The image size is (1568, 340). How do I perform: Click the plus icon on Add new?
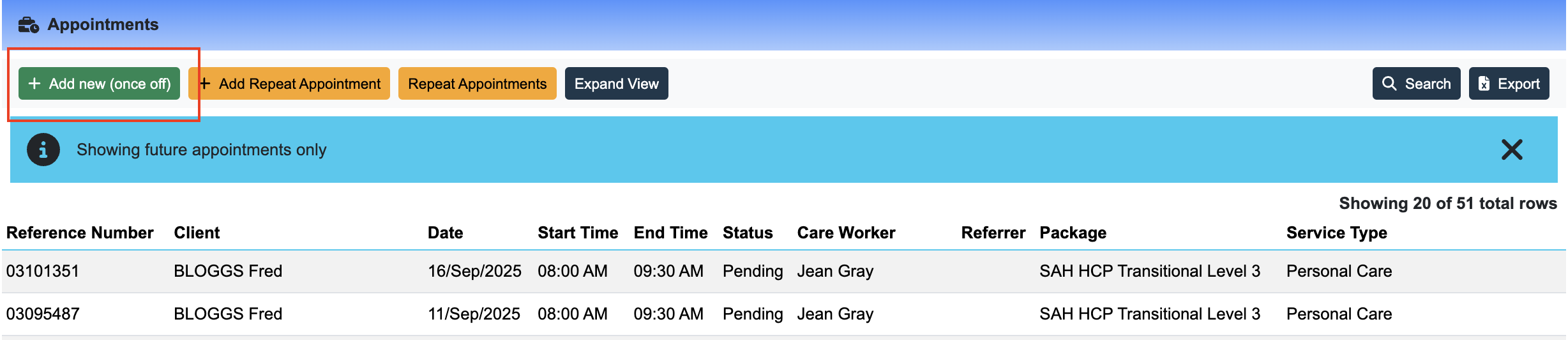tap(34, 84)
